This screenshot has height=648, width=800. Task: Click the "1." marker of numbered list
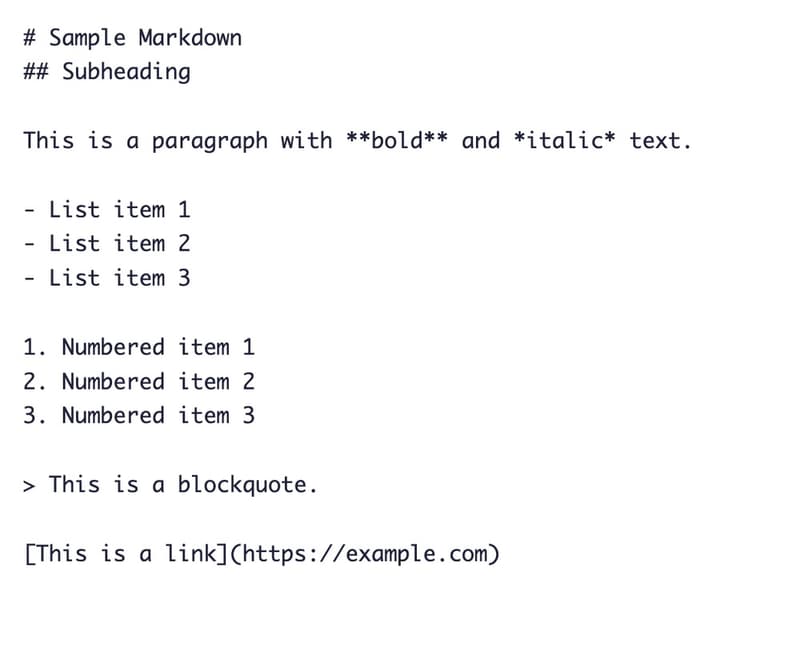point(36,348)
